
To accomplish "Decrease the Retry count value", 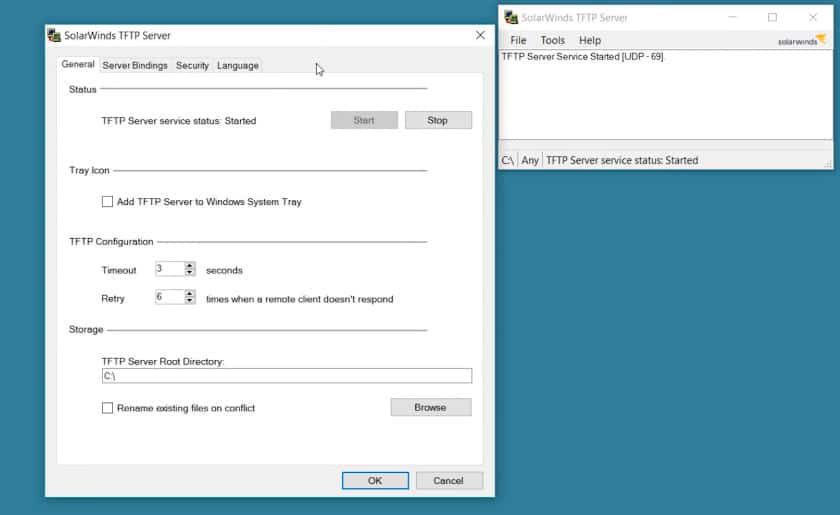I will pos(189,301).
